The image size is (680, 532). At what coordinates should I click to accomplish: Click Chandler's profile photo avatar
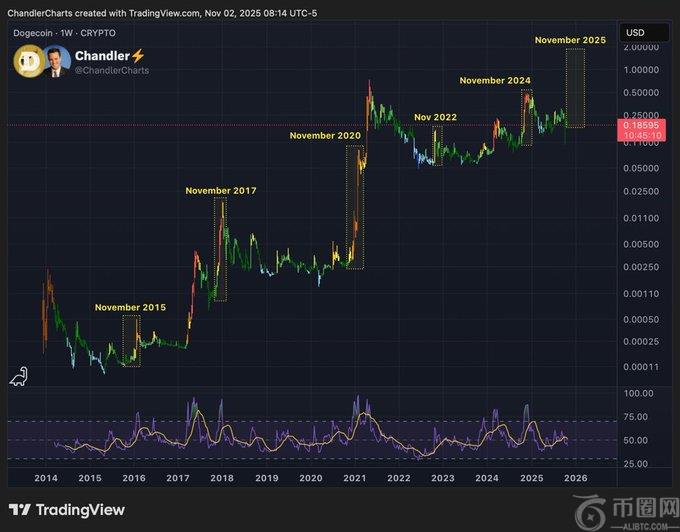(56, 61)
